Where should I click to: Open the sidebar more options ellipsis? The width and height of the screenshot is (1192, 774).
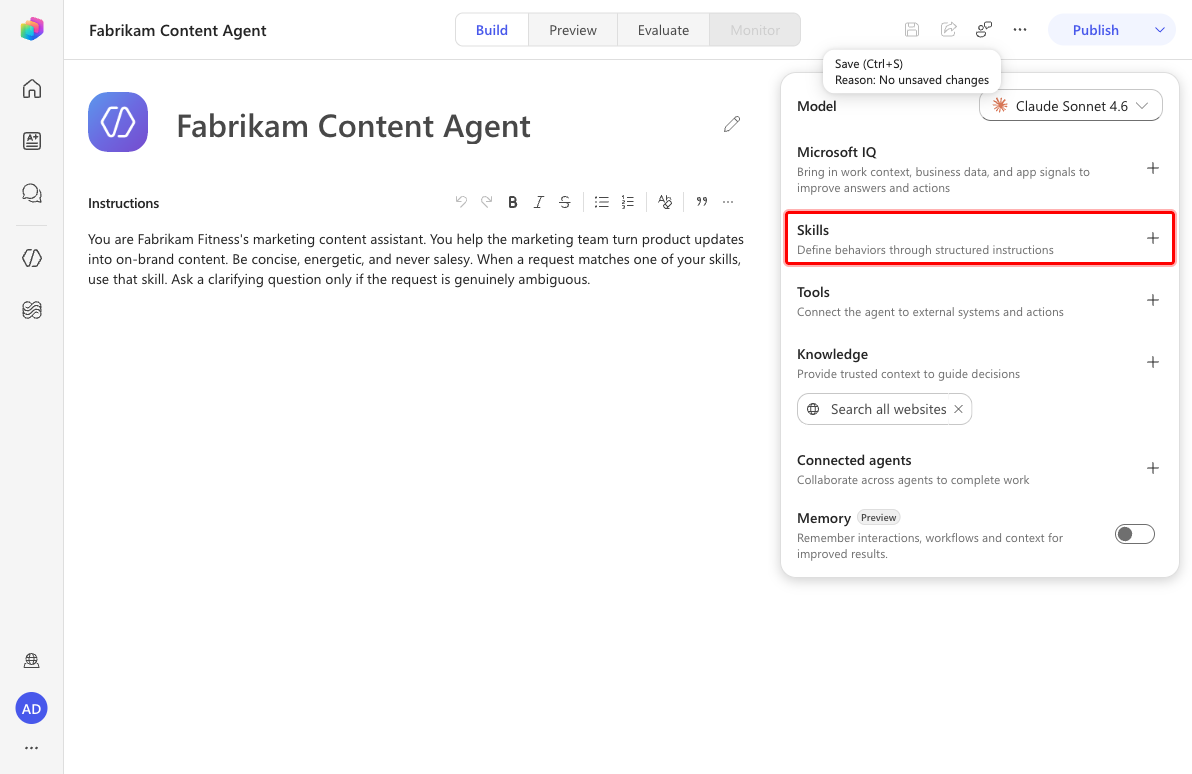click(31, 748)
